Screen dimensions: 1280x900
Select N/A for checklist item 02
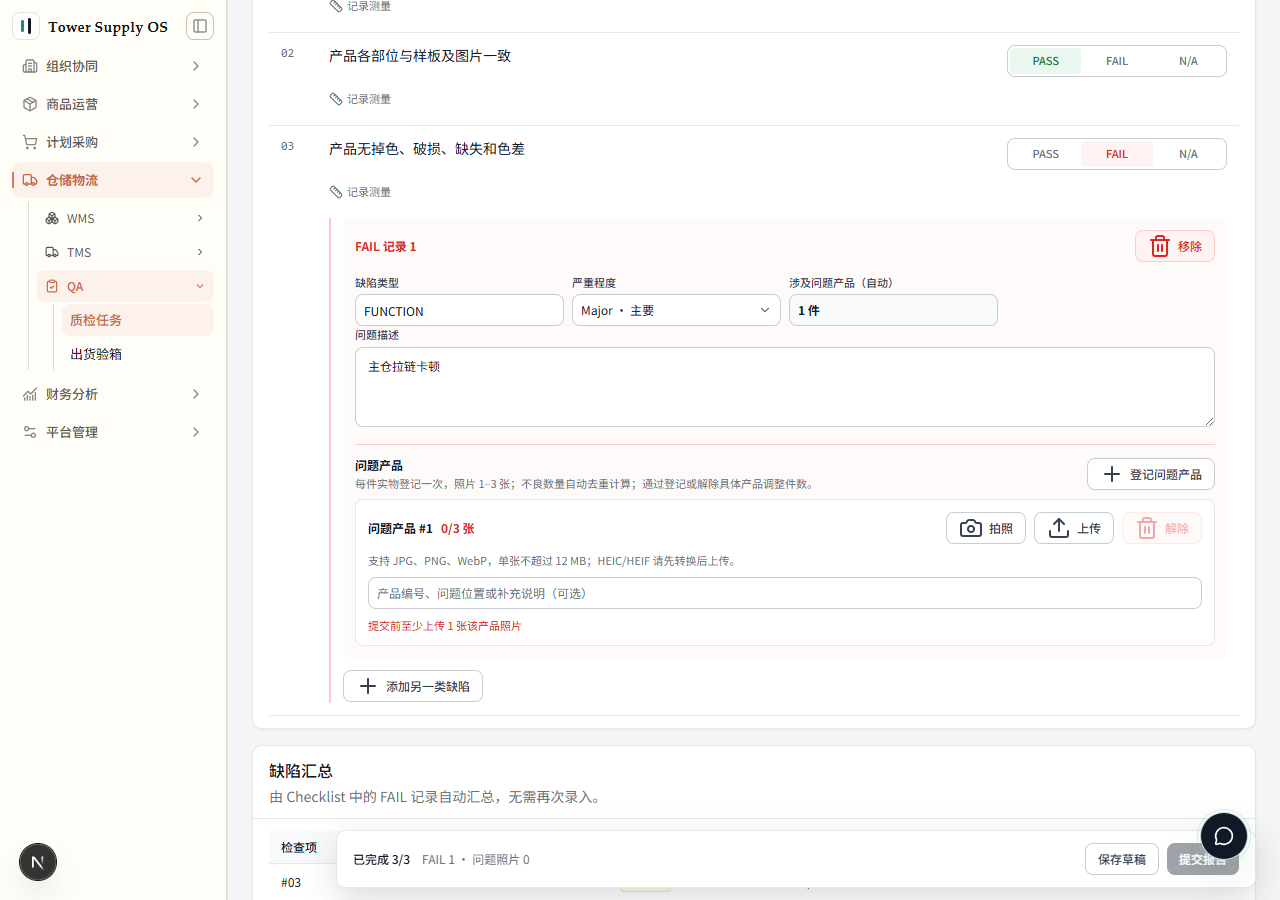tap(1188, 61)
